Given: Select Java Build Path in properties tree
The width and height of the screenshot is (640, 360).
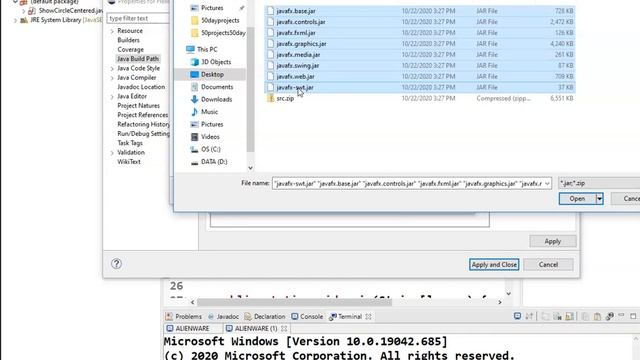Looking at the screenshot, I should click(x=138, y=59).
